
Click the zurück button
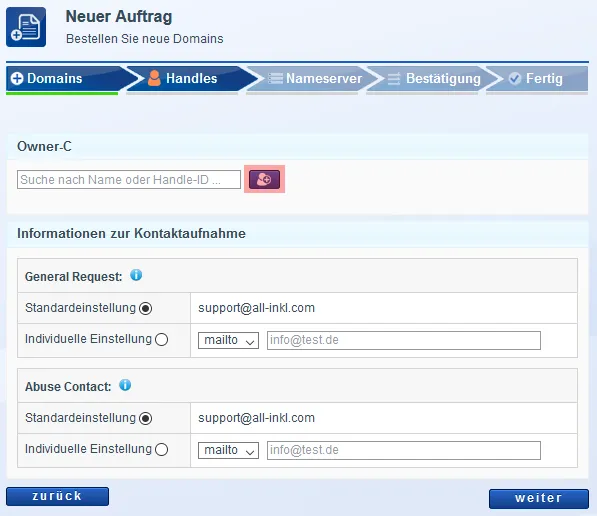coord(57,496)
